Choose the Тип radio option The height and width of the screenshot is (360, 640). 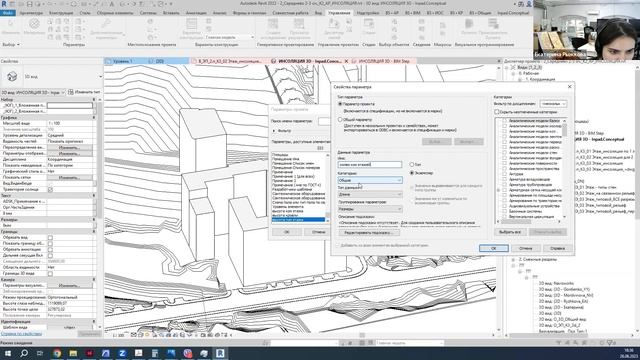click(x=412, y=164)
